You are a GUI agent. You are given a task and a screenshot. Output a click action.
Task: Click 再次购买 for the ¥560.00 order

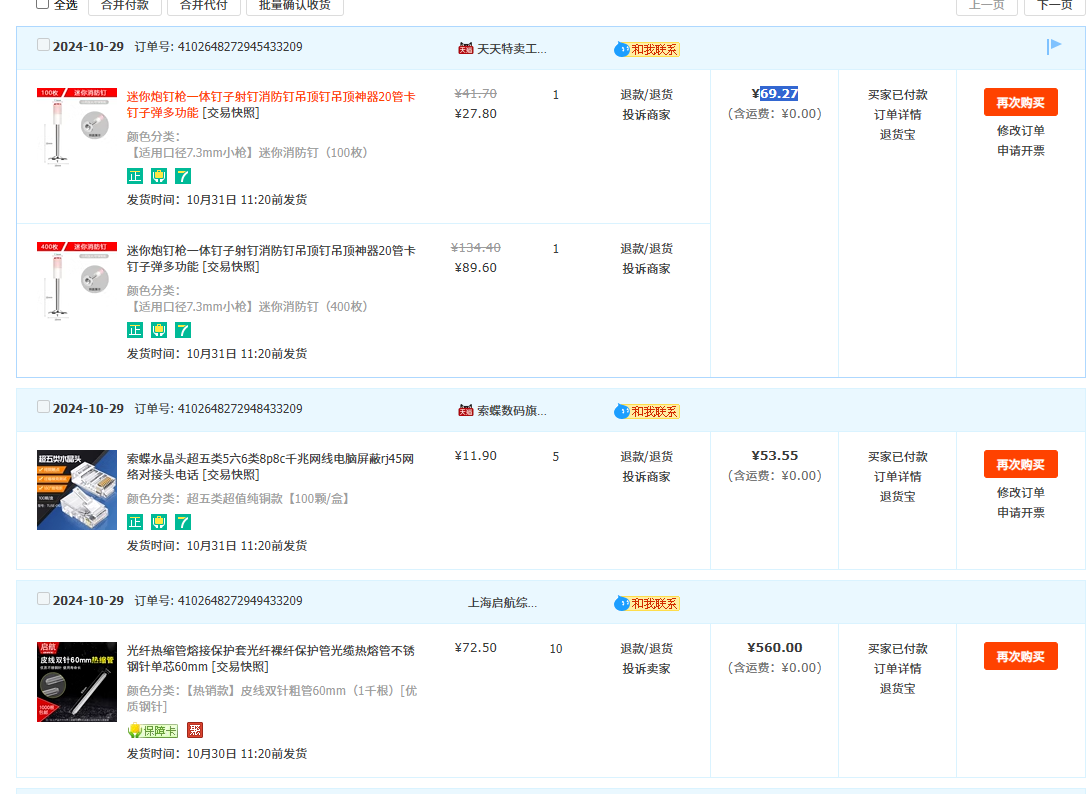tap(1020, 656)
